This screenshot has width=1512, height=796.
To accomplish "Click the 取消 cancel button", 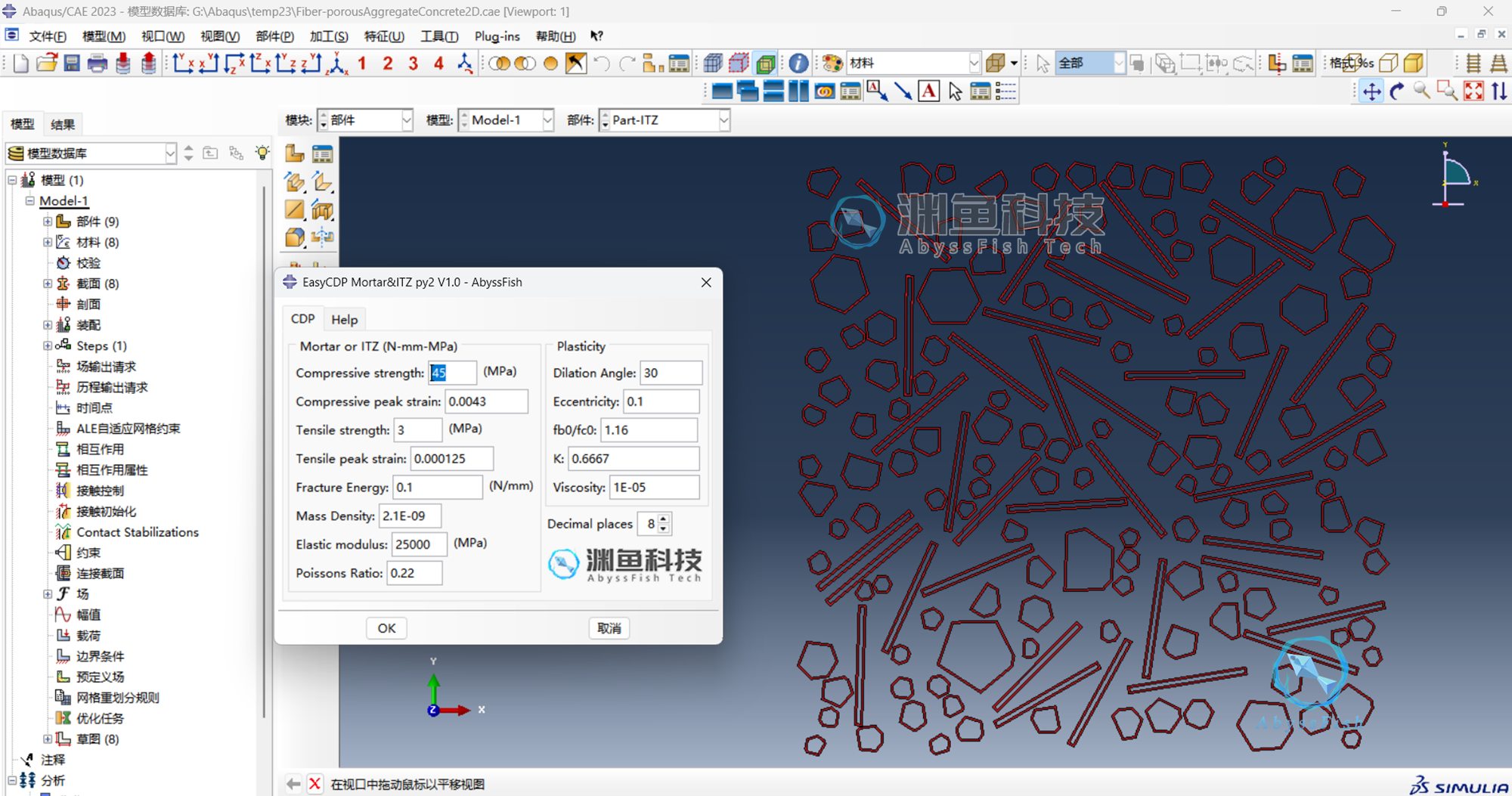I will pyautogui.click(x=609, y=628).
